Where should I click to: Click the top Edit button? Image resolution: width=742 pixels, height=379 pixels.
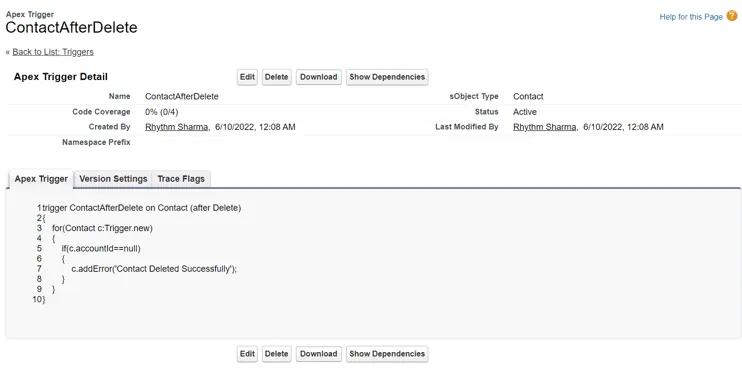247,77
